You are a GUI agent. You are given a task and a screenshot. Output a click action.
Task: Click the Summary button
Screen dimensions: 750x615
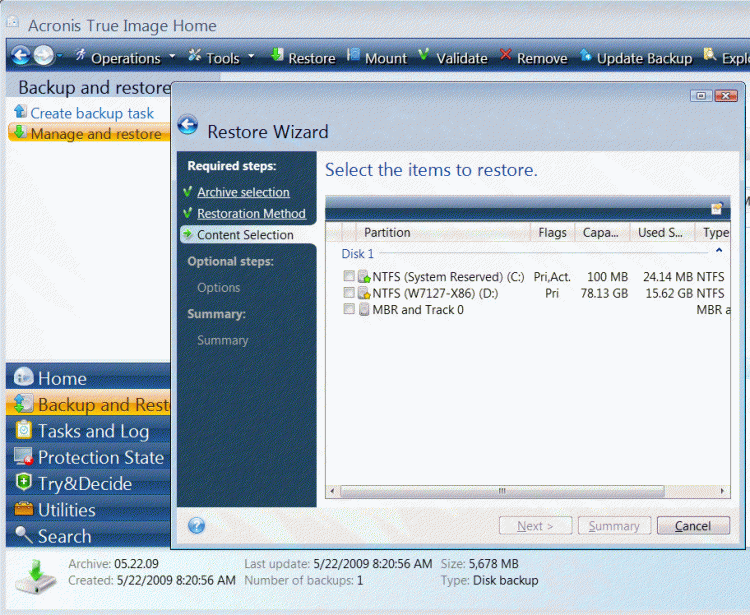[614, 526]
